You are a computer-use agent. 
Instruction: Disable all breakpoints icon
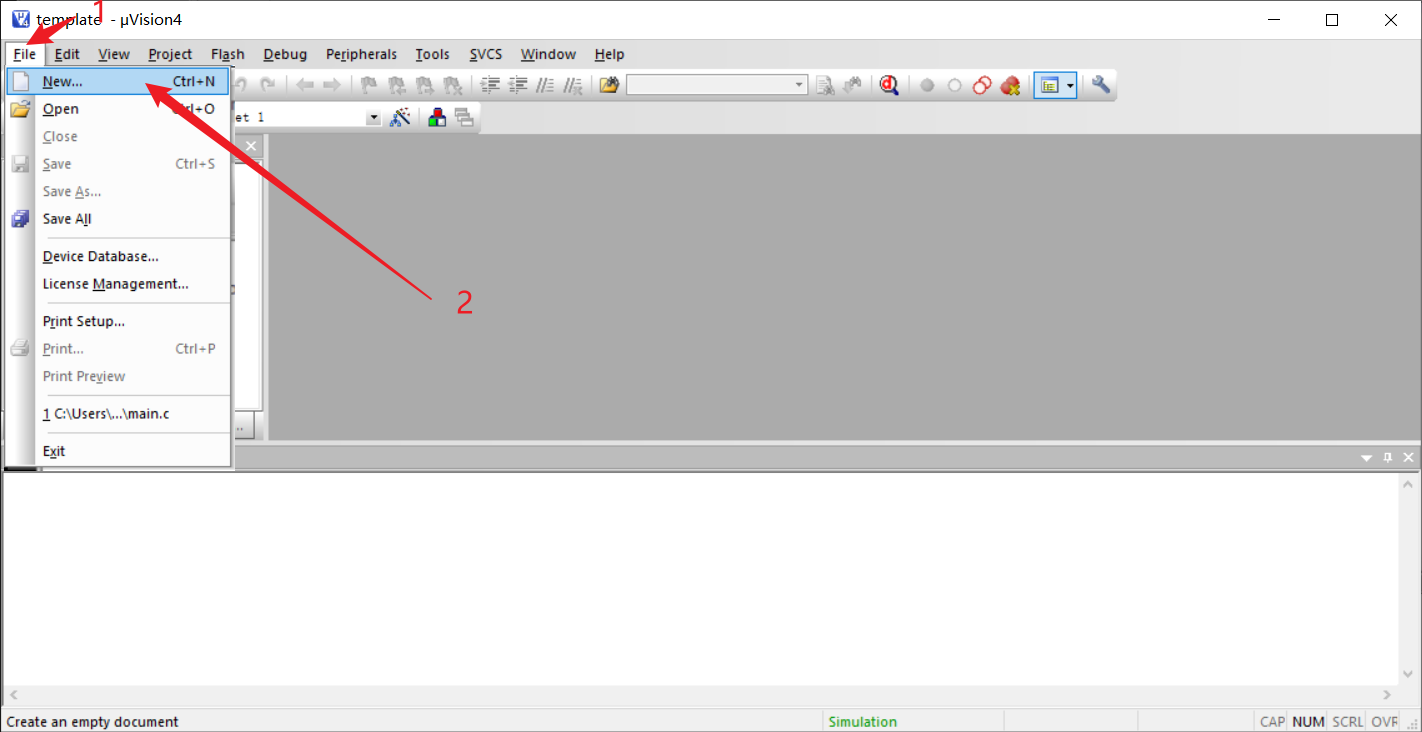982,85
